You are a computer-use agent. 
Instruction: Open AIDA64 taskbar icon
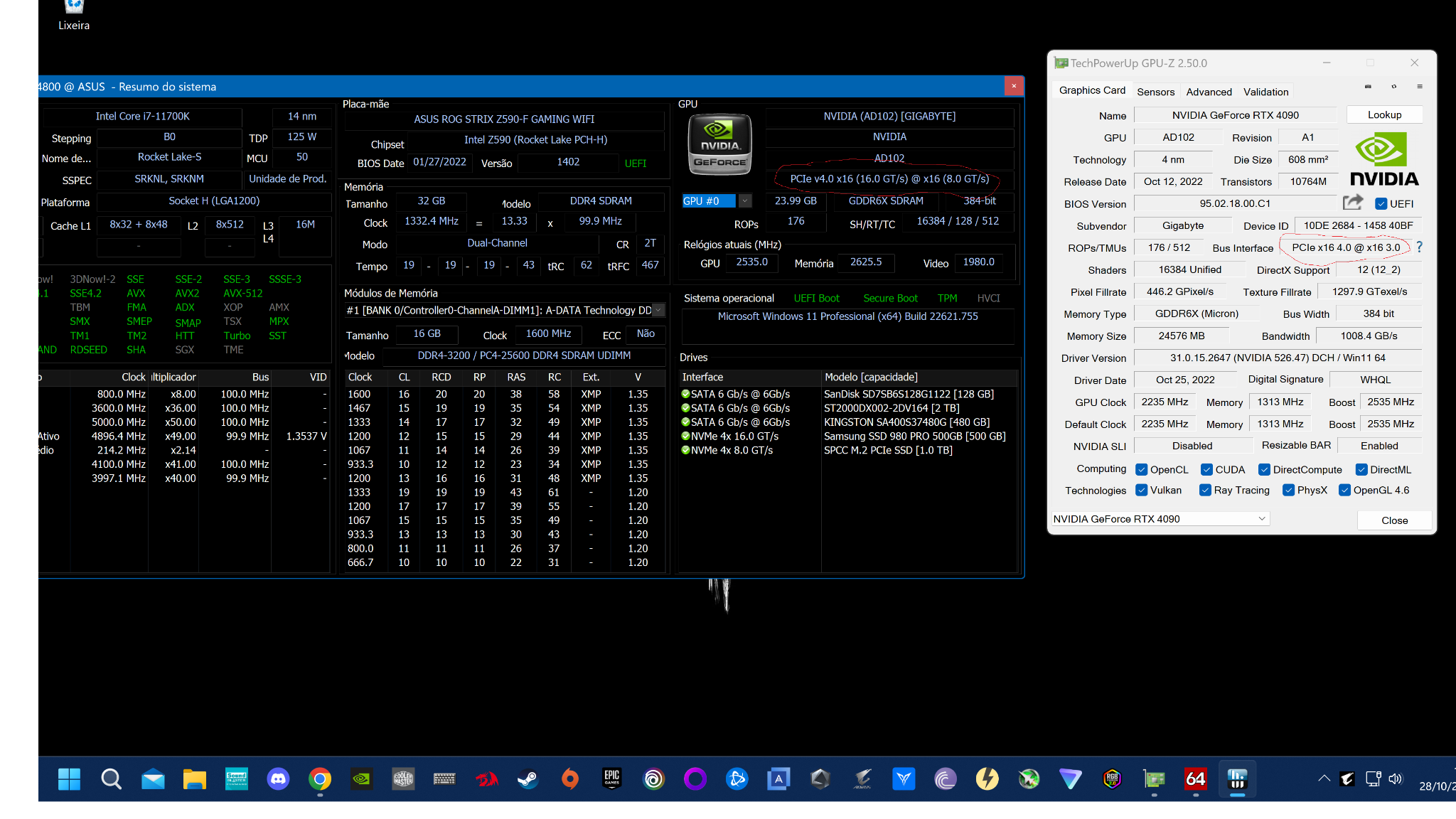coord(1196,779)
